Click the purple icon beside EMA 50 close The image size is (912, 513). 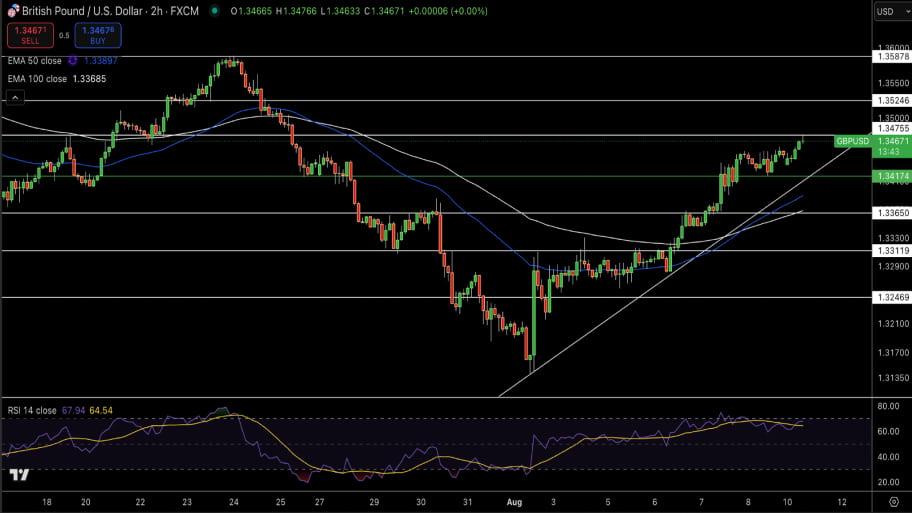tap(73, 60)
